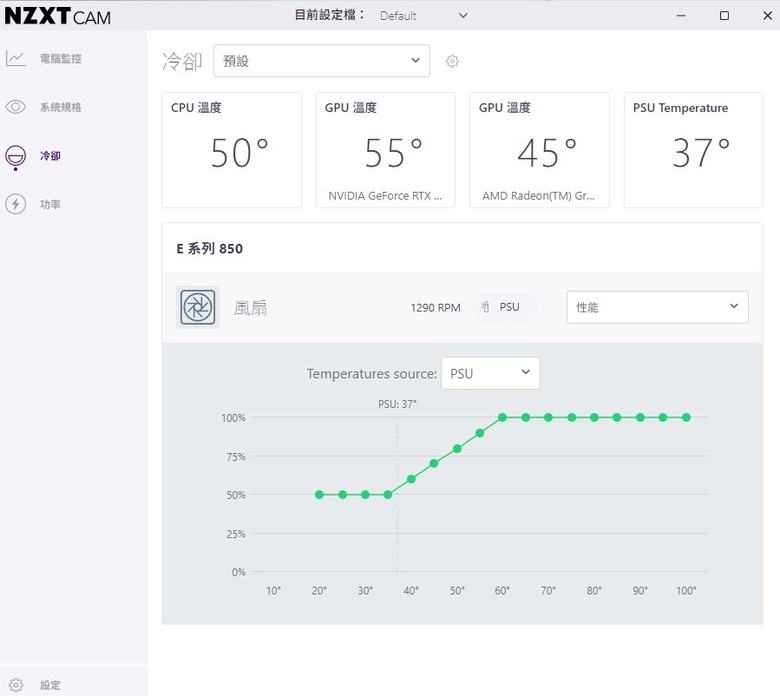The height and width of the screenshot is (696, 780).
Task: Click the 風扇 fan label
Action: (x=250, y=308)
